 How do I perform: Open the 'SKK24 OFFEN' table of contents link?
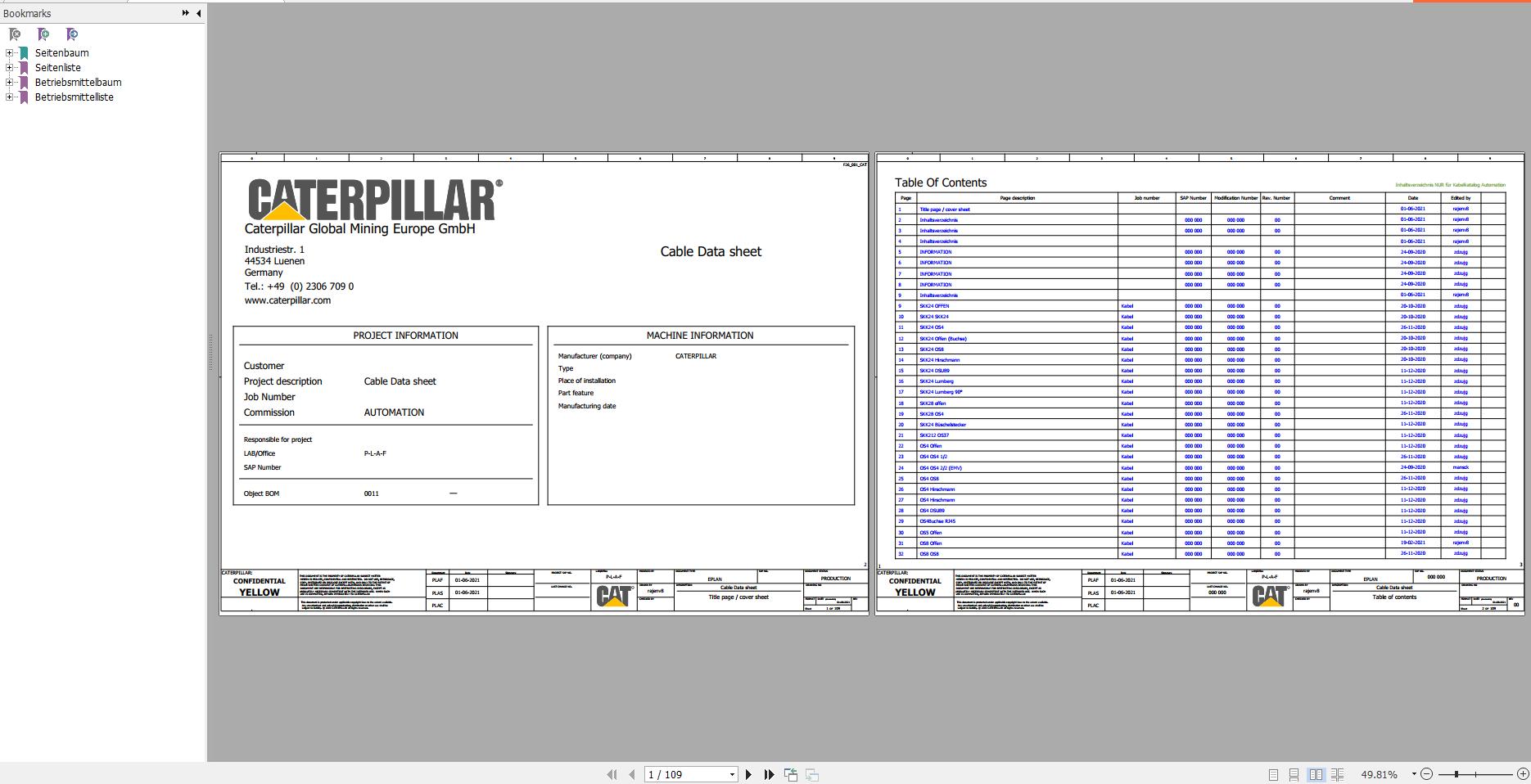(x=934, y=306)
